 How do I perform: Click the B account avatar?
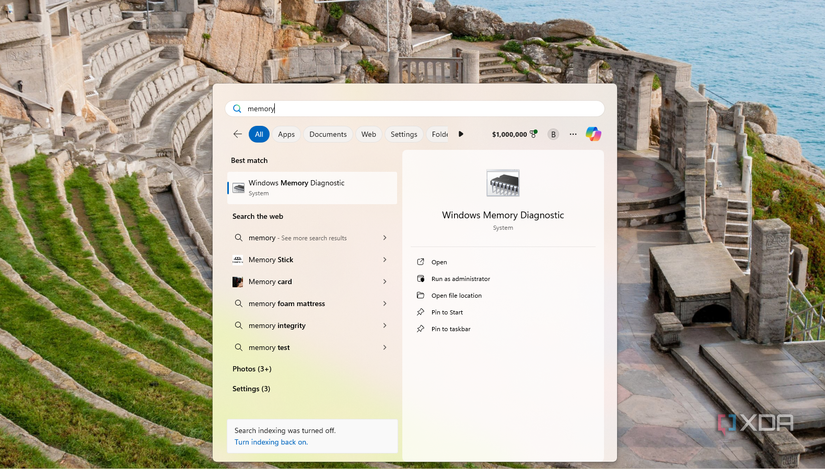tap(553, 134)
